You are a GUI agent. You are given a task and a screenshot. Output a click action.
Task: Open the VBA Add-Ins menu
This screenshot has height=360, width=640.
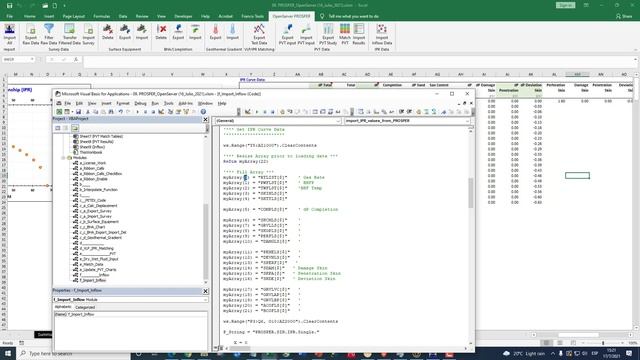coord(186,103)
